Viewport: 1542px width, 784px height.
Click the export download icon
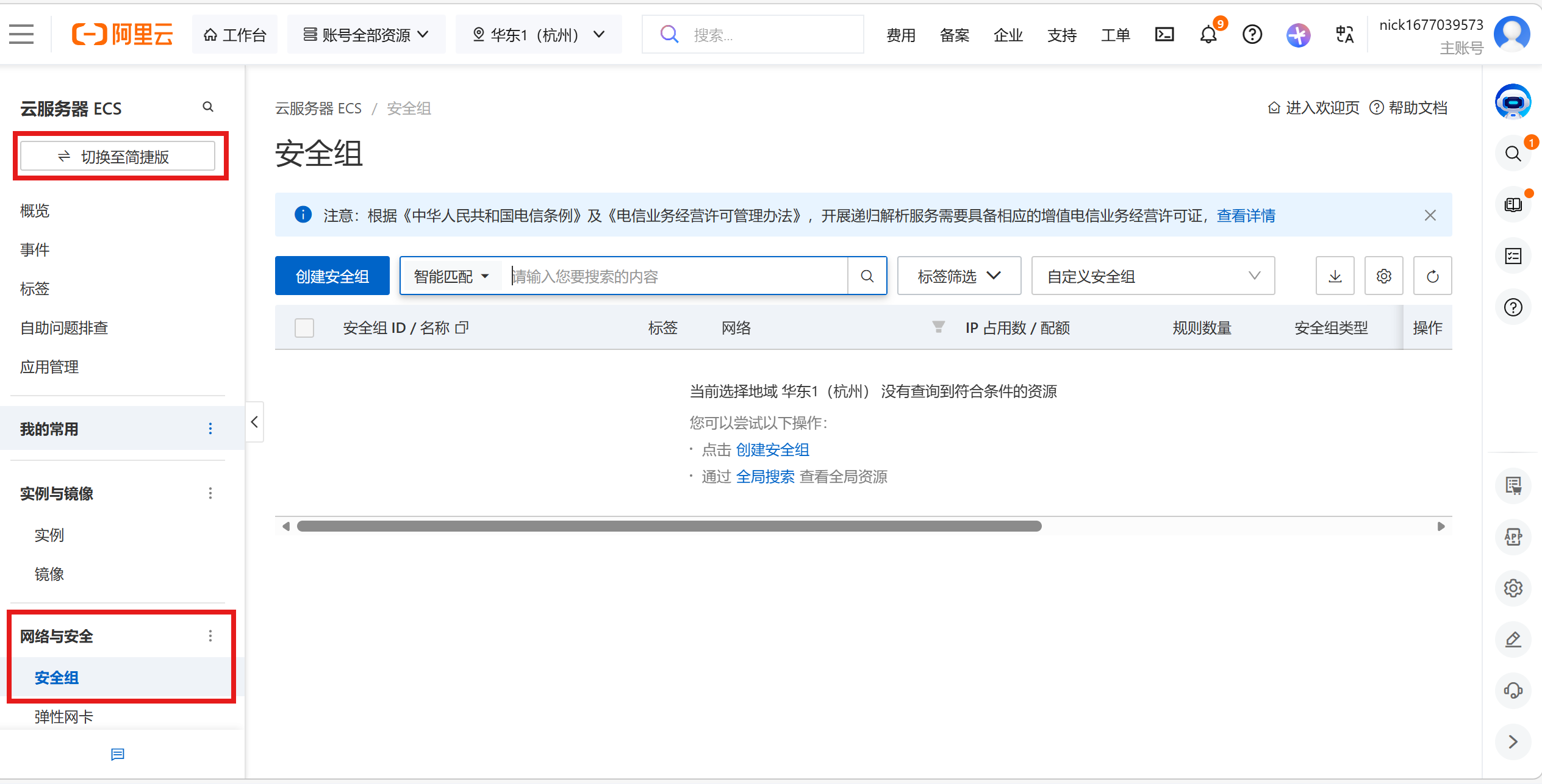pos(1335,276)
